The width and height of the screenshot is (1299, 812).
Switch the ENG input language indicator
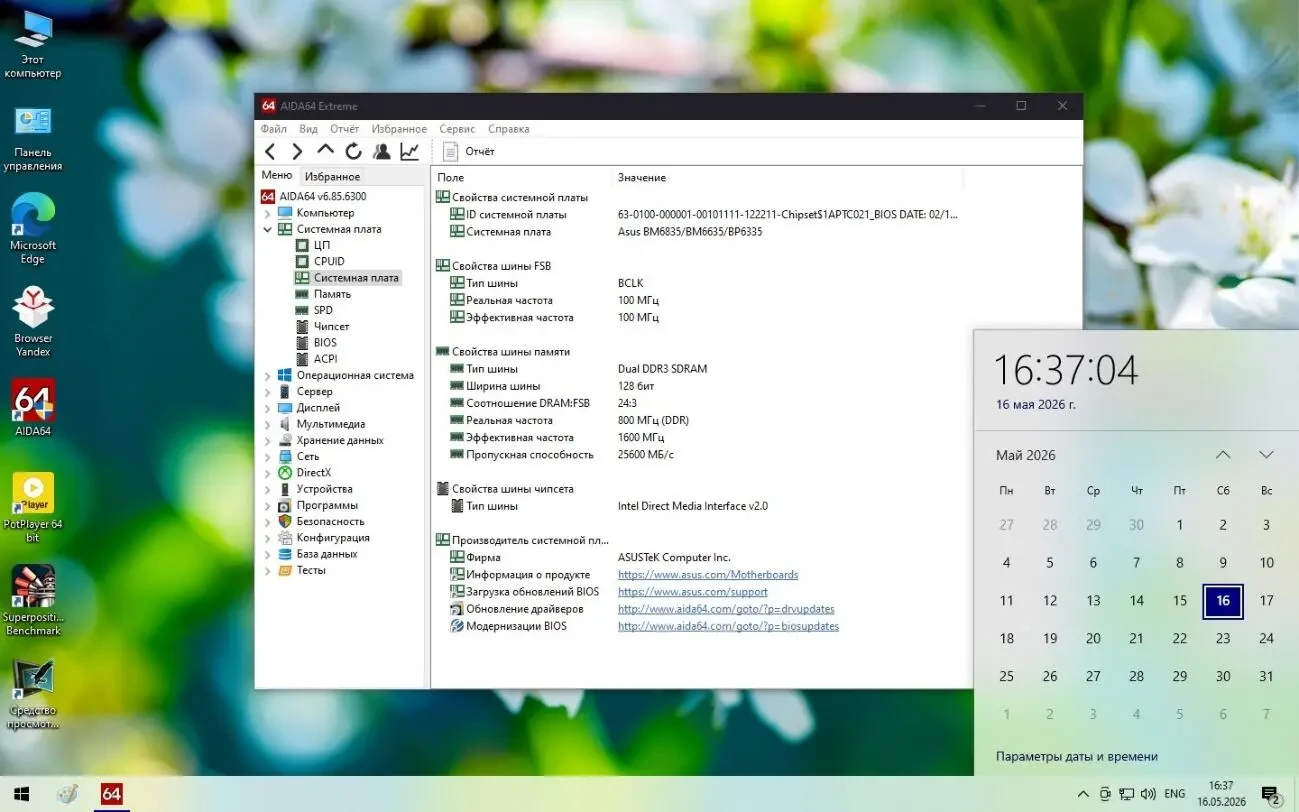(1175, 794)
